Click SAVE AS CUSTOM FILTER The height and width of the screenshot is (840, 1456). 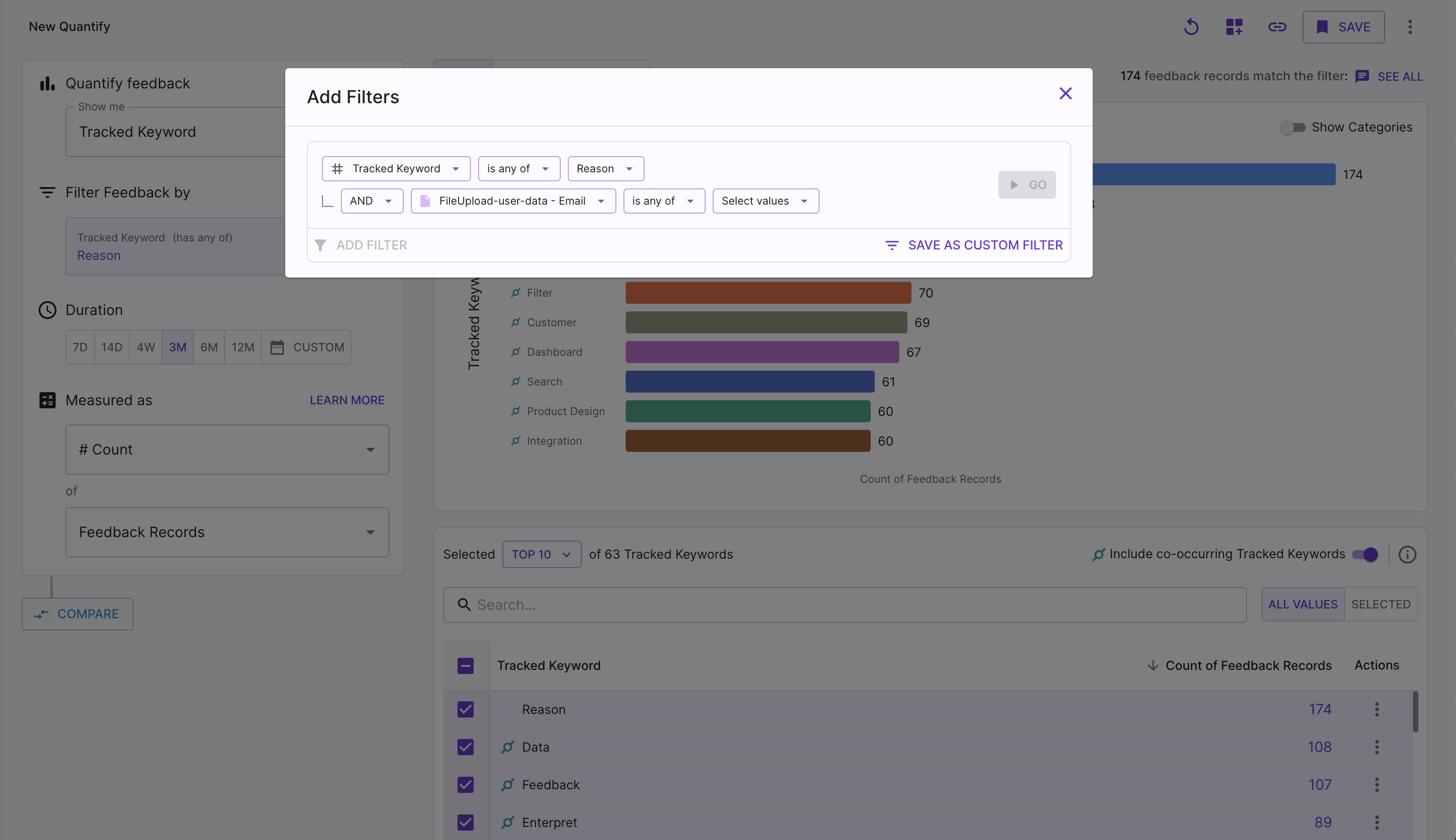coord(973,245)
